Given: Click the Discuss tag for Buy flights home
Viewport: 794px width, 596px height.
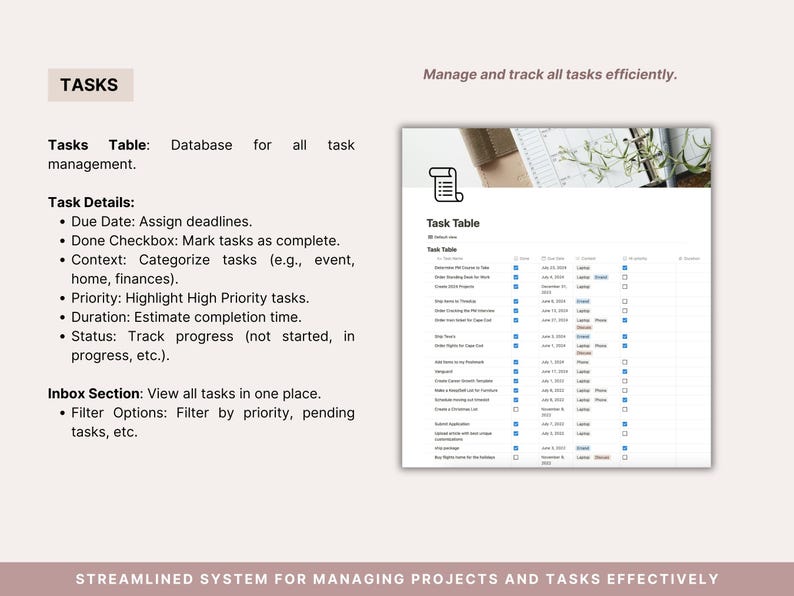Looking at the screenshot, I should (602, 457).
